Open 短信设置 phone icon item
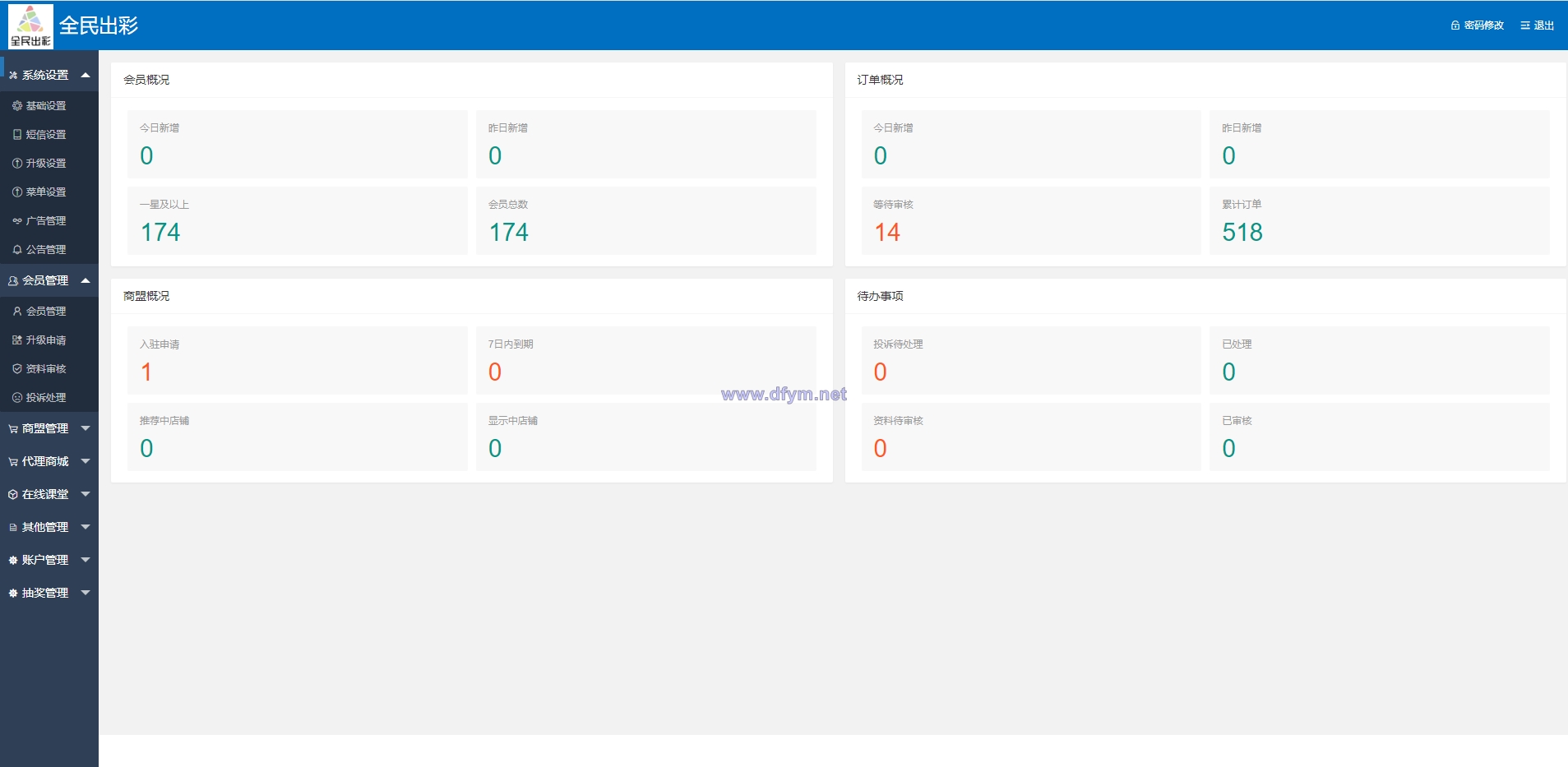The height and width of the screenshot is (767, 1568). pos(17,135)
